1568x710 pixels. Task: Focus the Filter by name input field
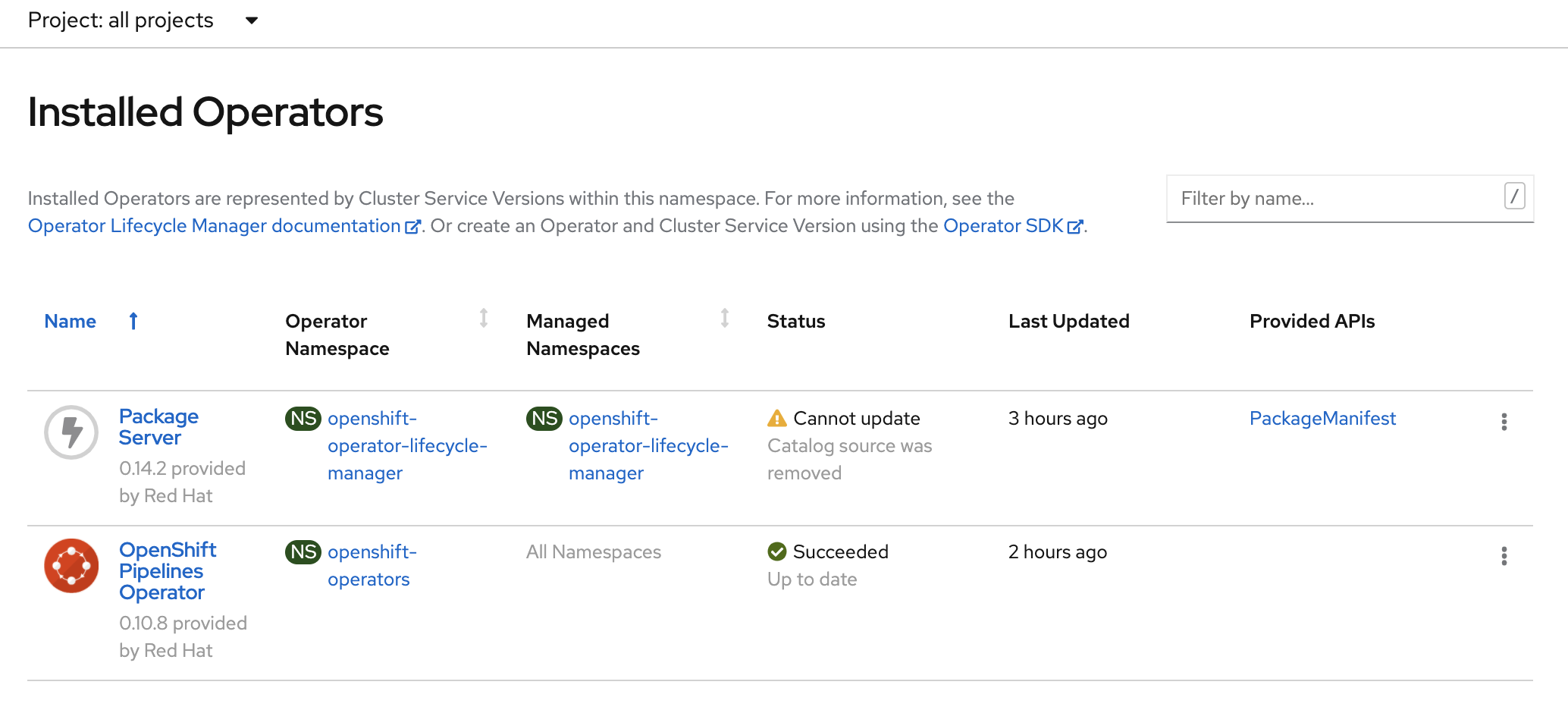pos(1350,199)
